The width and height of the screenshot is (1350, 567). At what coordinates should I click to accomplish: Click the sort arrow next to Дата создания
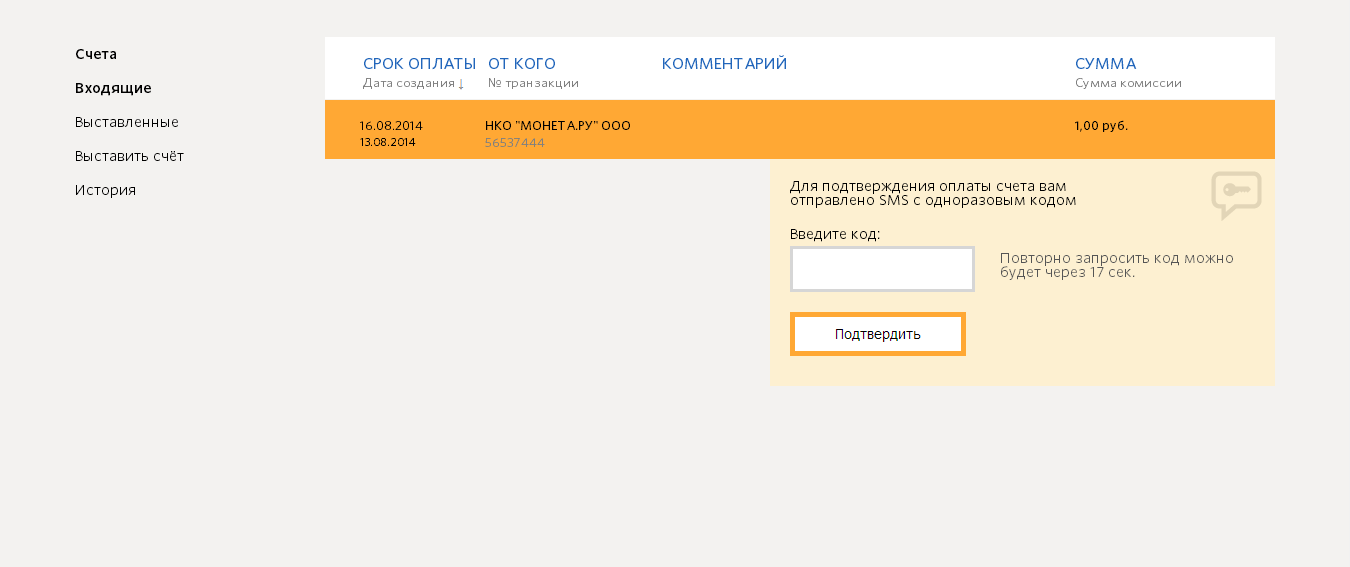click(461, 84)
